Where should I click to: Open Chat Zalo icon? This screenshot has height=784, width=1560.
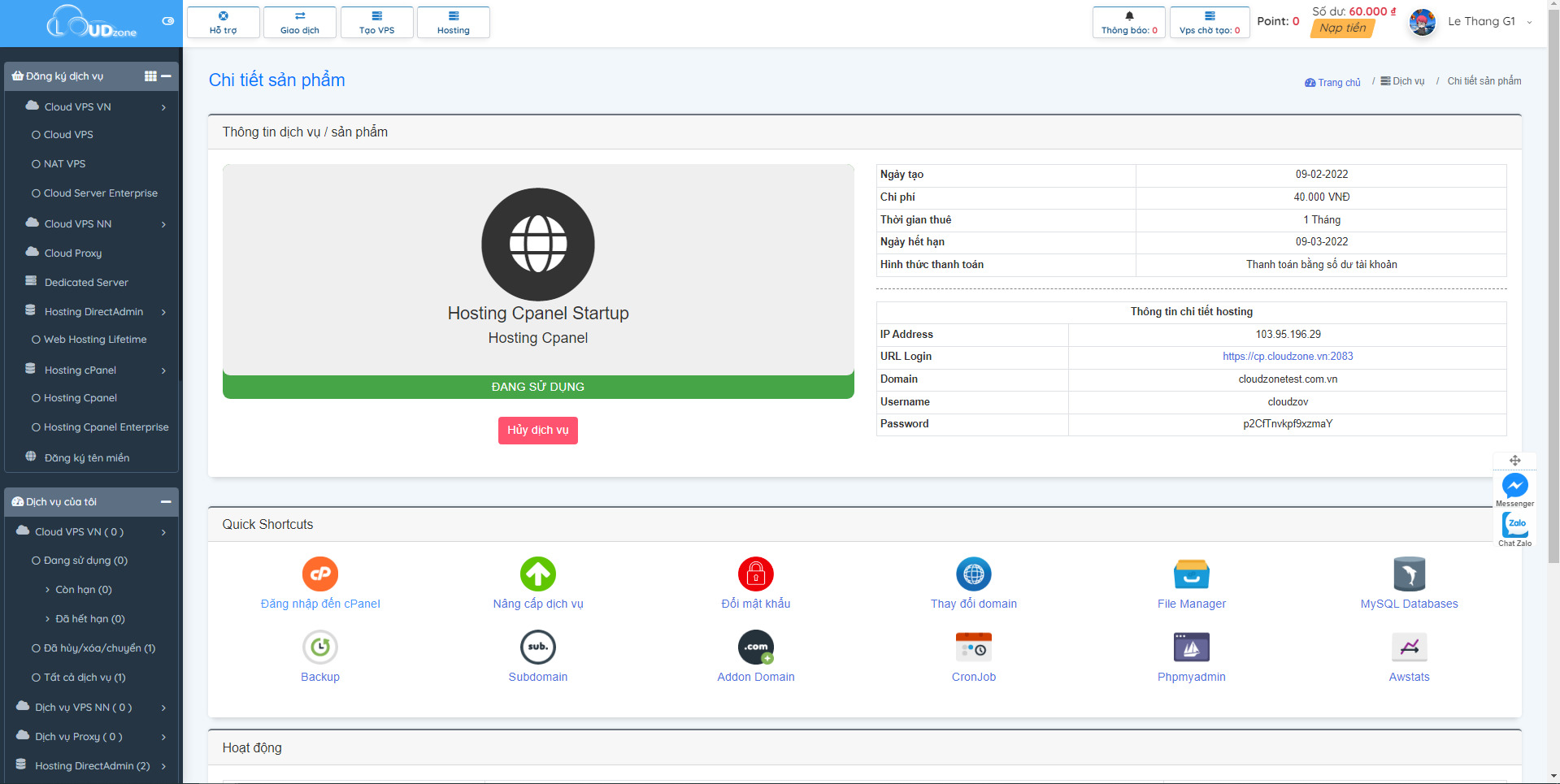click(x=1514, y=525)
